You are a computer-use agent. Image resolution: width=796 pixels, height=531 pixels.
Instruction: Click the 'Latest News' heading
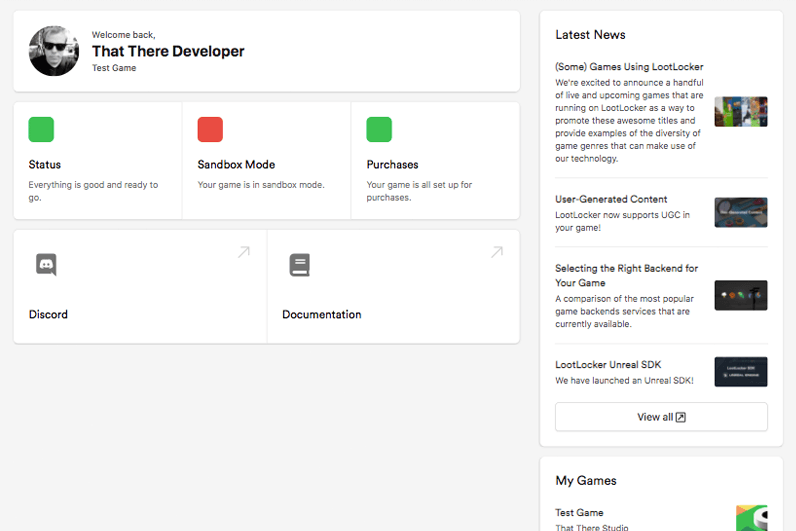[590, 35]
